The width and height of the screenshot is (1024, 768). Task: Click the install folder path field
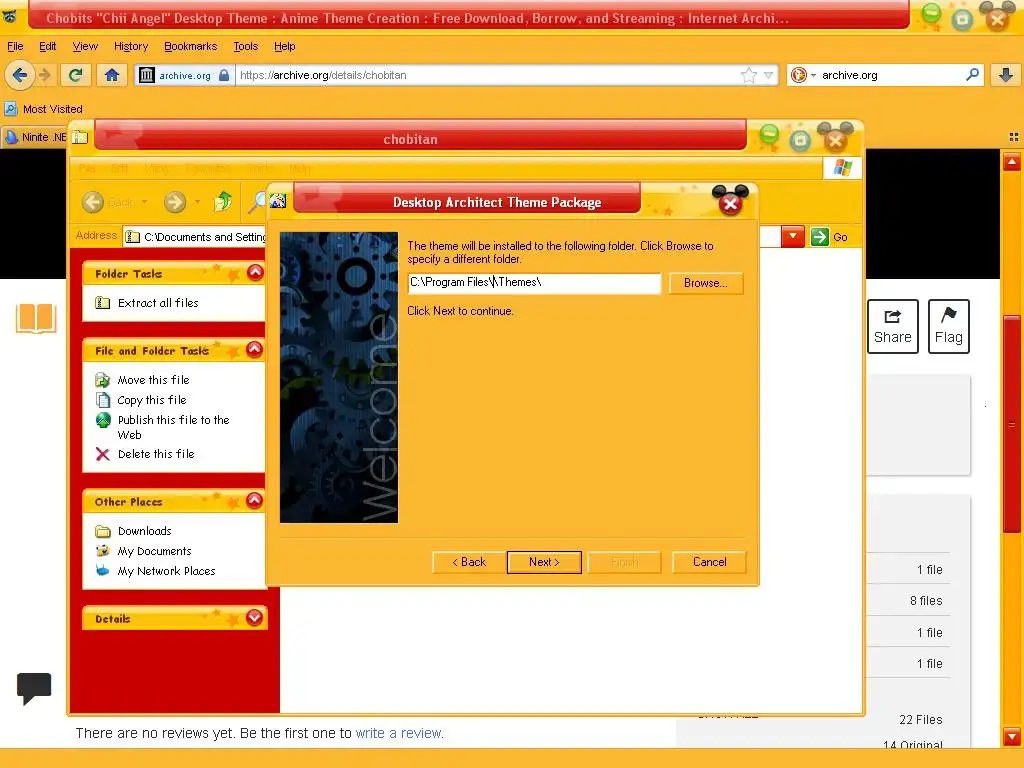tap(534, 283)
